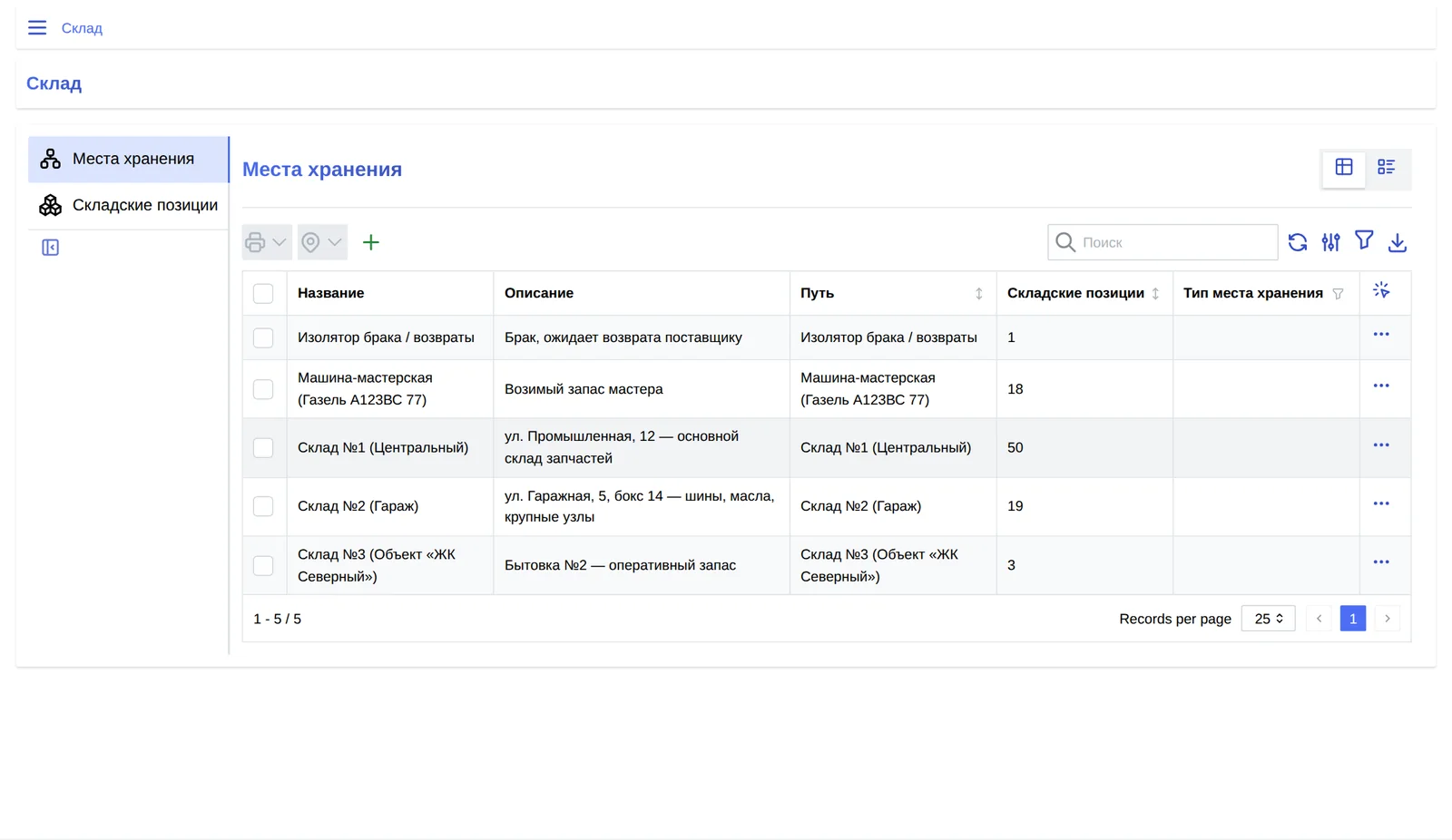
Task: Open column settings sliders icon
Action: tap(1331, 242)
